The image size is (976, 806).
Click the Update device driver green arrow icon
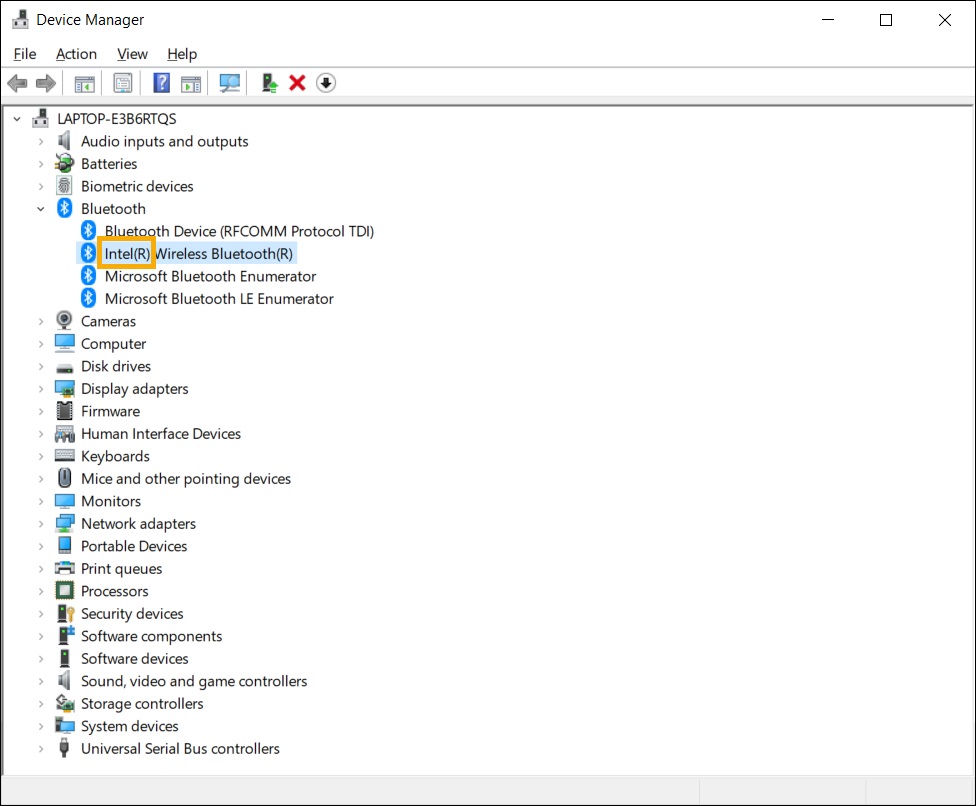270,83
